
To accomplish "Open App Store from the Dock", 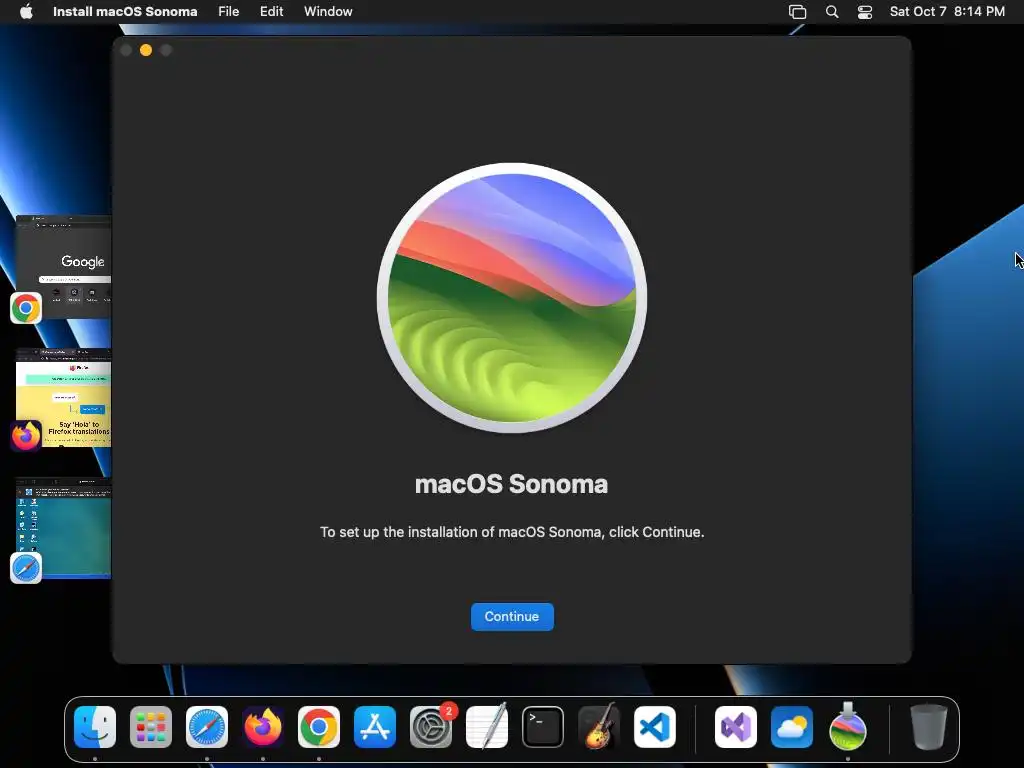I will [x=375, y=727].
